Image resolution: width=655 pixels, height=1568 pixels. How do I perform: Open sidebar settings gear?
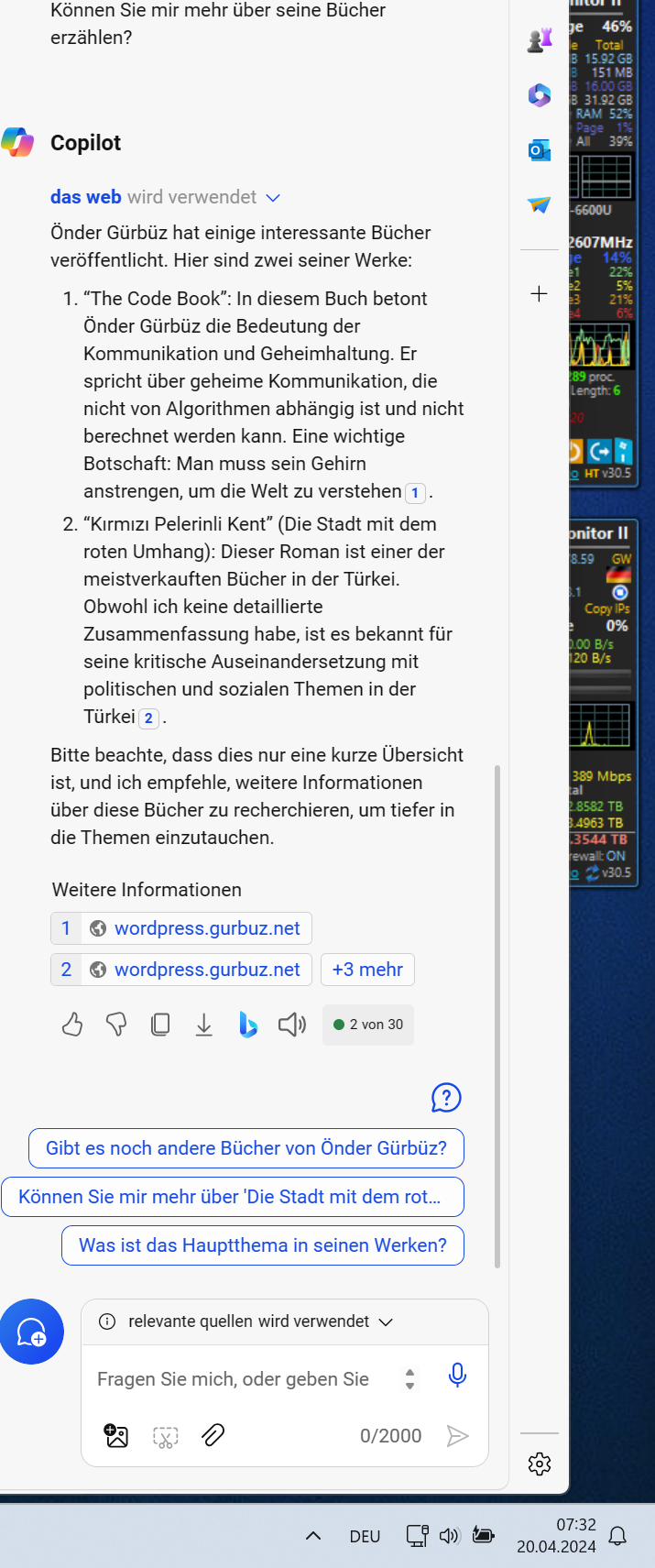[540, 1464]
